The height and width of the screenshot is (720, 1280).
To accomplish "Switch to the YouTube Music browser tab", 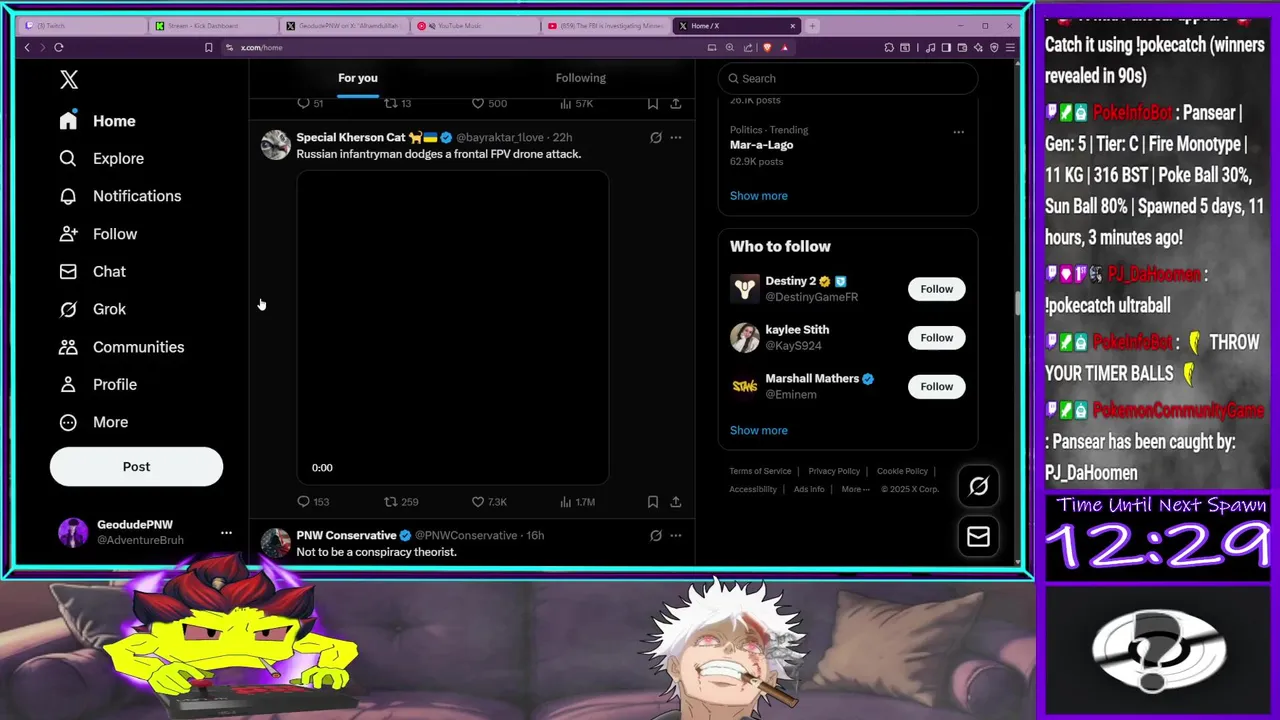I will (475, 26).
